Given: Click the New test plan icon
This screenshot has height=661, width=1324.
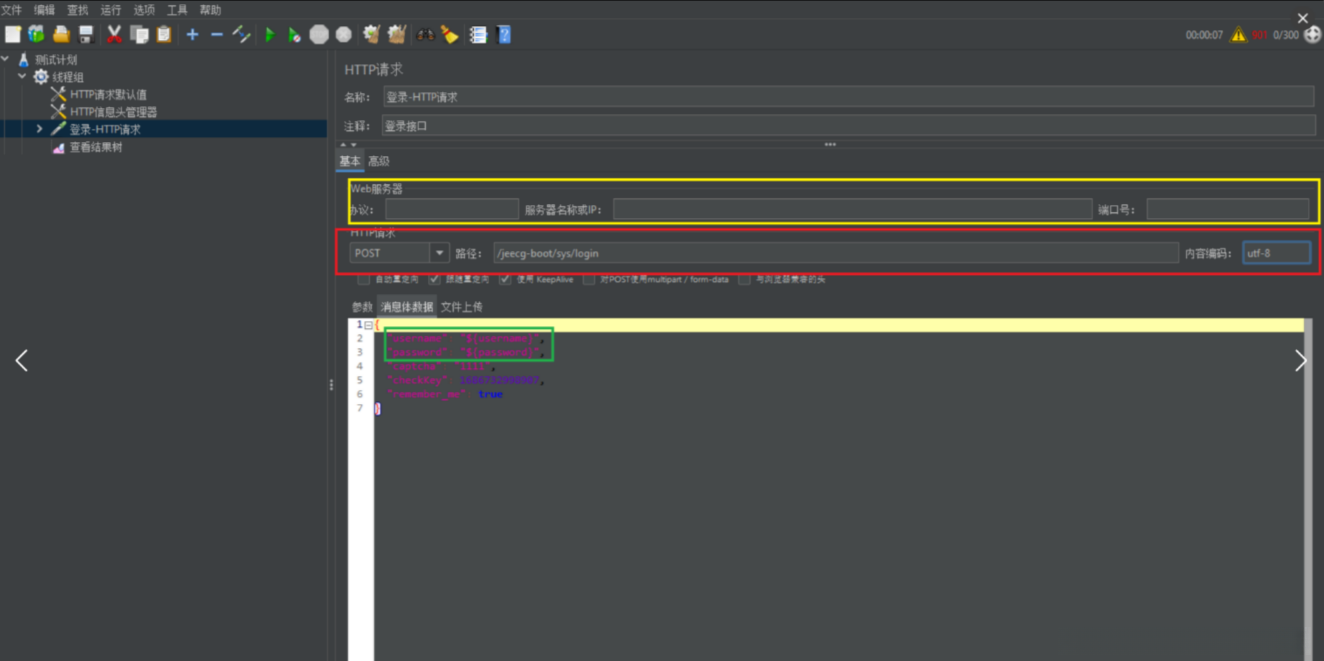Looking at the screenshot, I should [13, 35].
